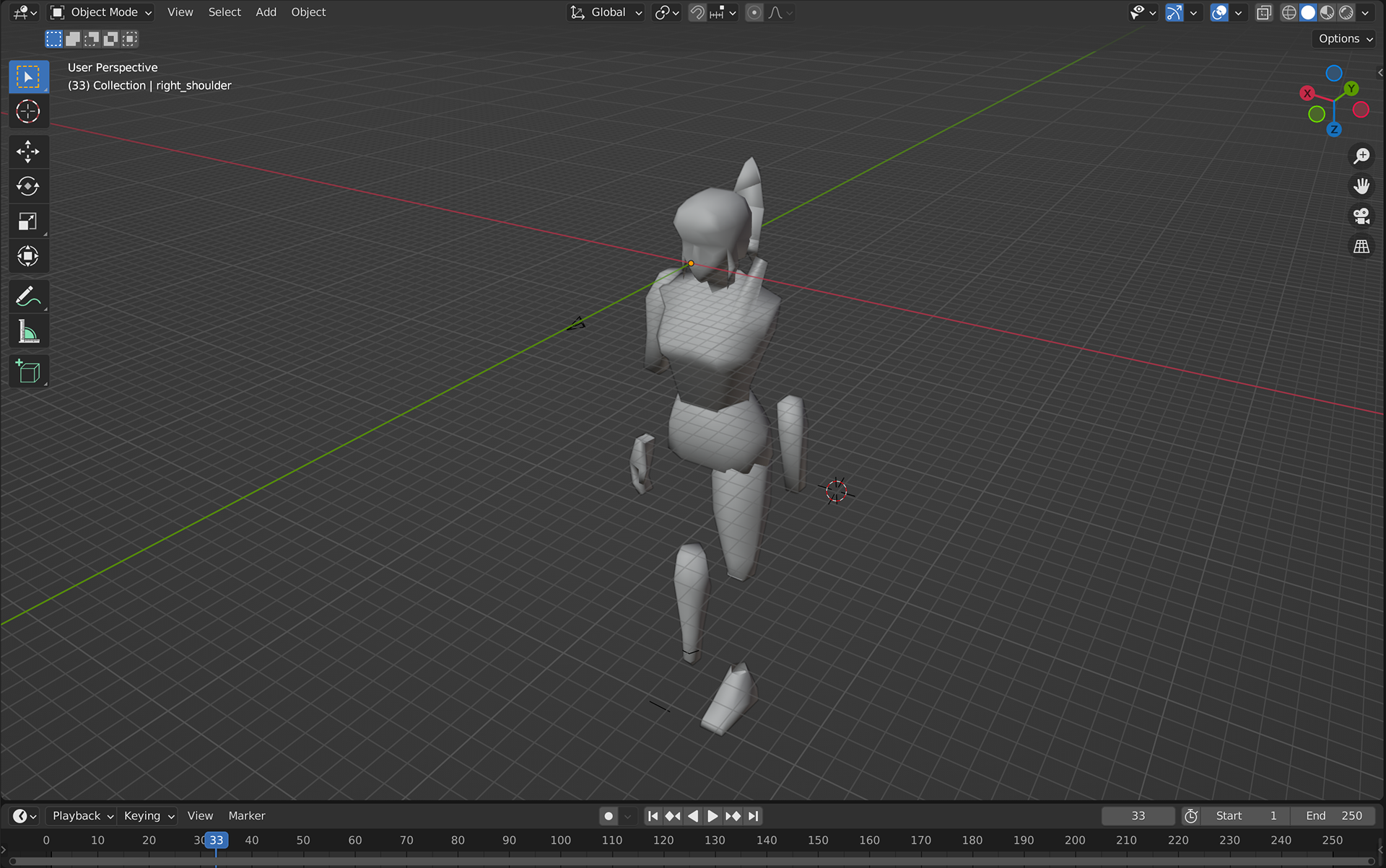Activate the Transform tool
The width and height of the screenshot is (1386, 868).
coord(28,255)
